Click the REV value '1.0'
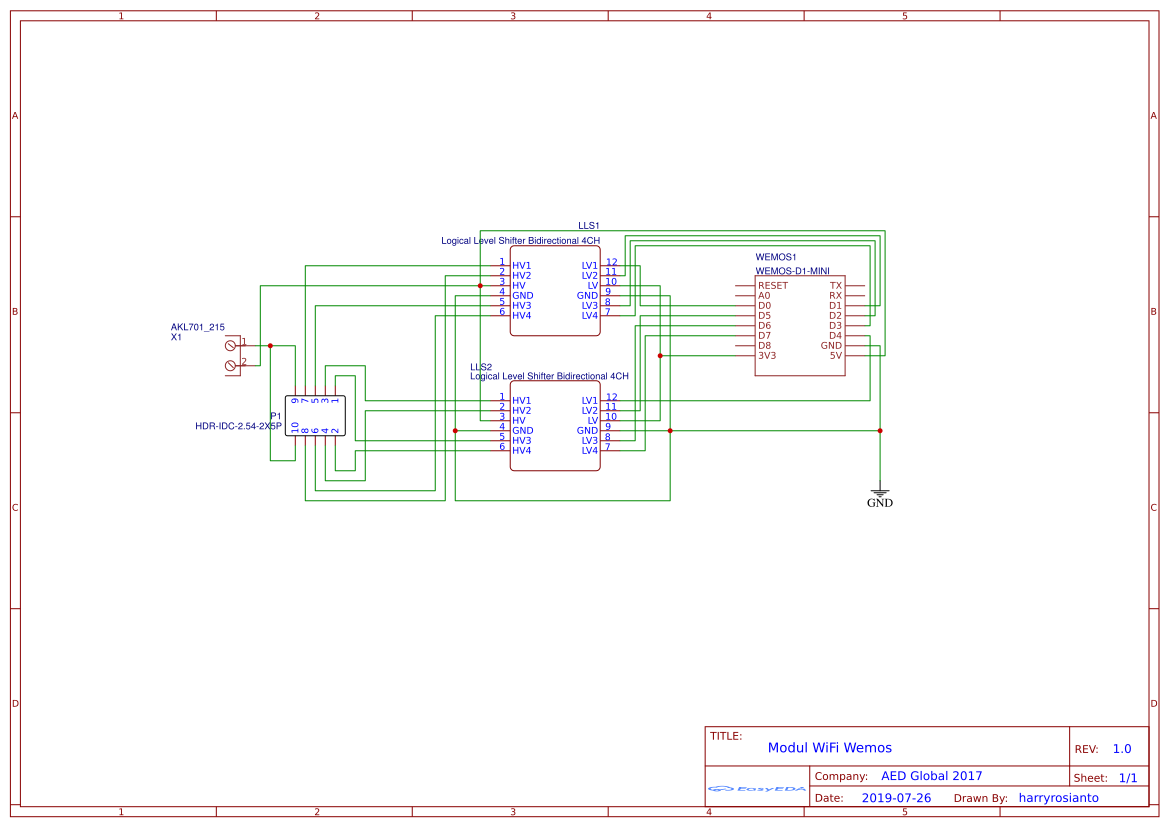The image size is (1169, 827). [x=1122, y=749]
